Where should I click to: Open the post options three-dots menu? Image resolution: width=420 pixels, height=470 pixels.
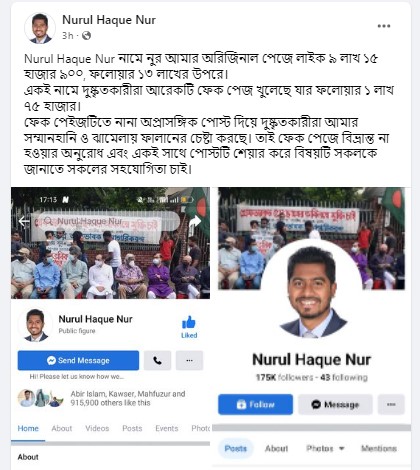coord(384,26)
